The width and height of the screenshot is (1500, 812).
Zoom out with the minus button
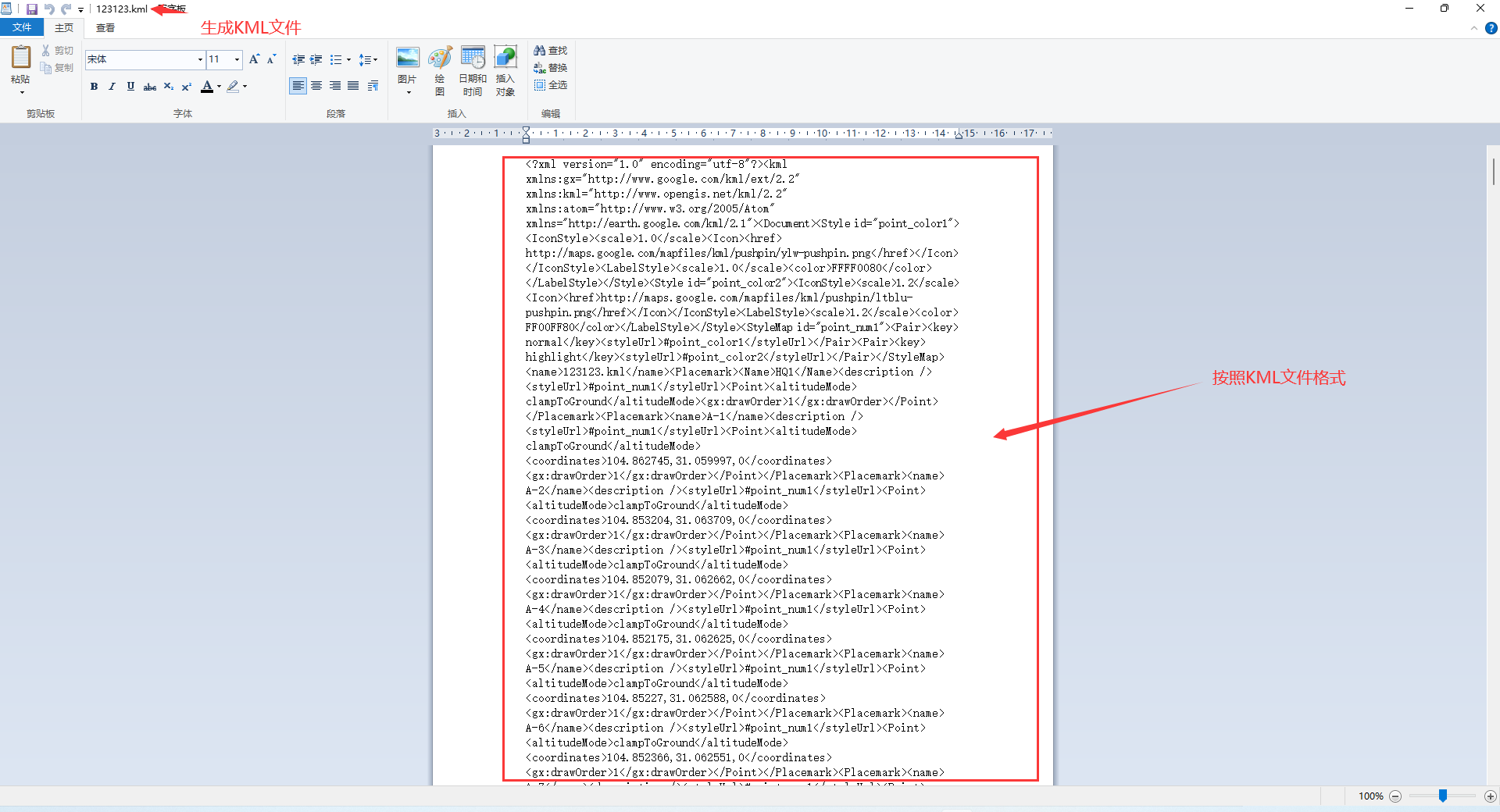tap(1395, 796)
